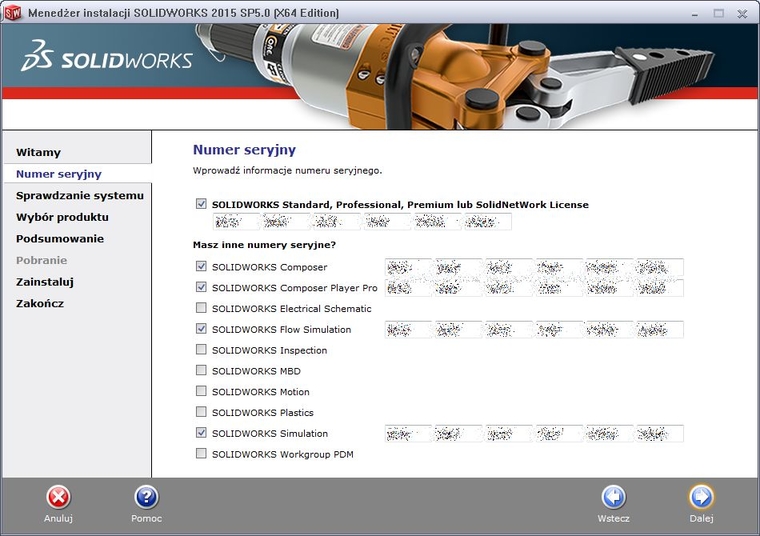Uncheck SOLIDWORKS Standard, Professional, Premium checkbox
The image size is (760, 536).
[x=201, y=204]
